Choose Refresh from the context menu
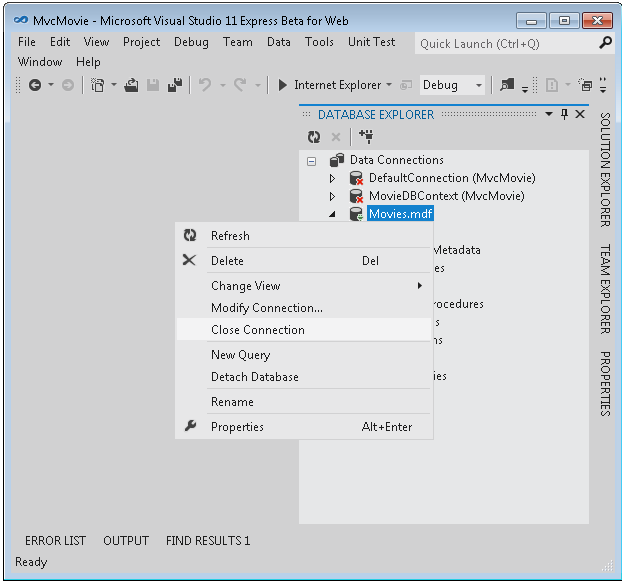This screenshot has width=622, height=583. tap(304, 236)
